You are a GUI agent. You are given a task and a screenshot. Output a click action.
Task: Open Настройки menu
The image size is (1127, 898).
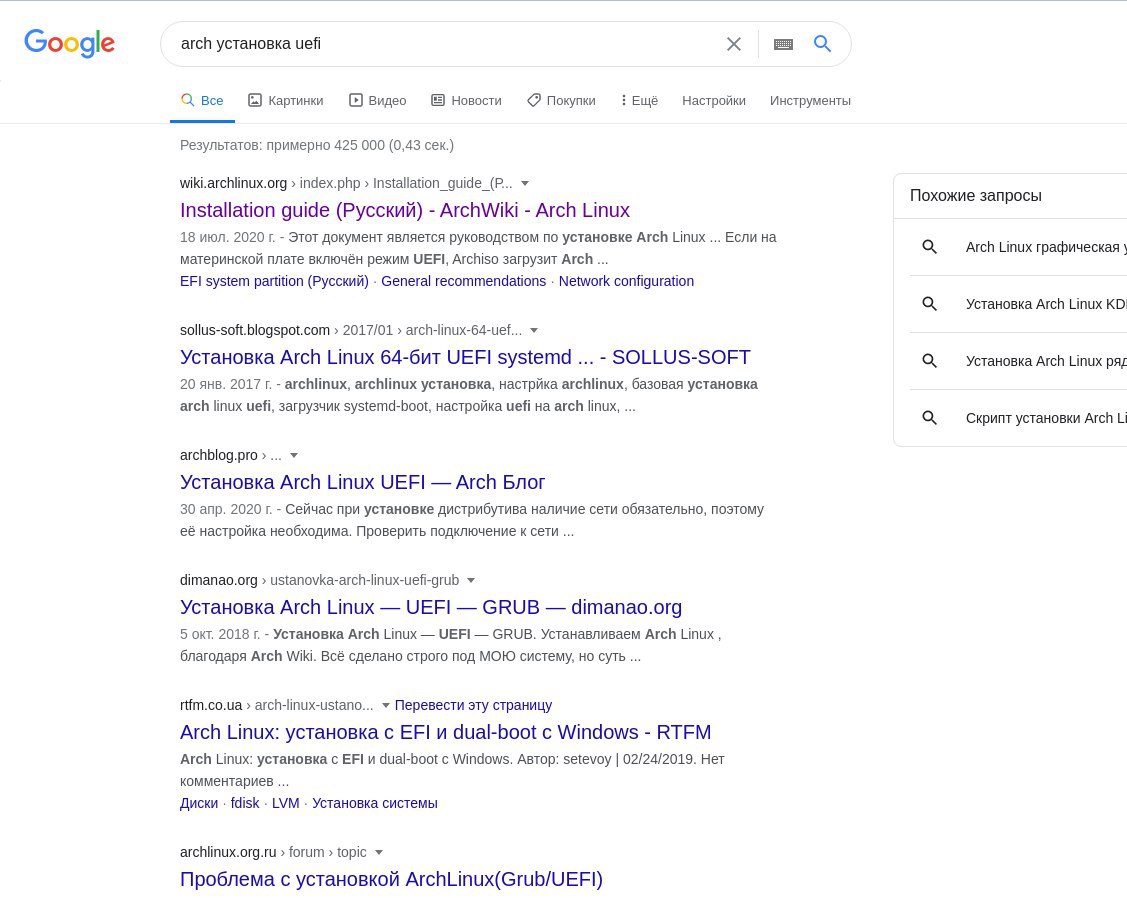point(714,101)
